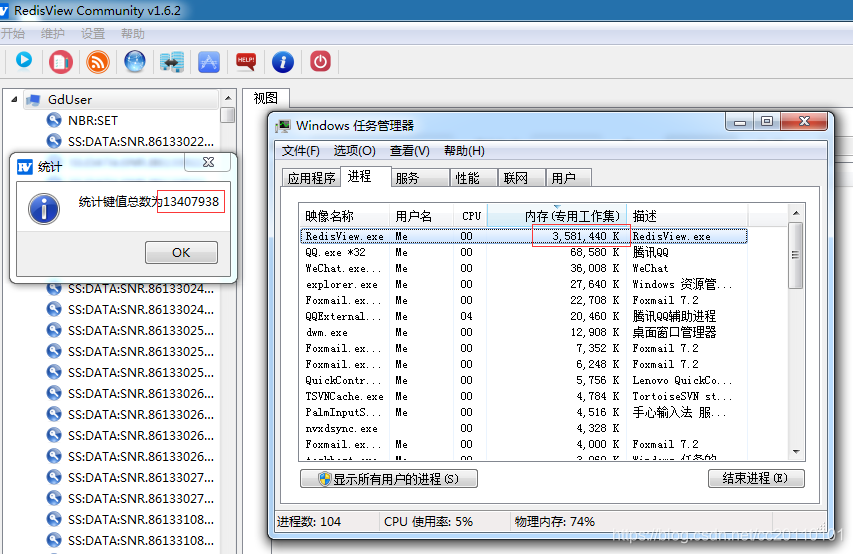This screenshot has height=554, width=853.
Task: Select the nvxdsync.exe process row
Action: click(523, 428)
